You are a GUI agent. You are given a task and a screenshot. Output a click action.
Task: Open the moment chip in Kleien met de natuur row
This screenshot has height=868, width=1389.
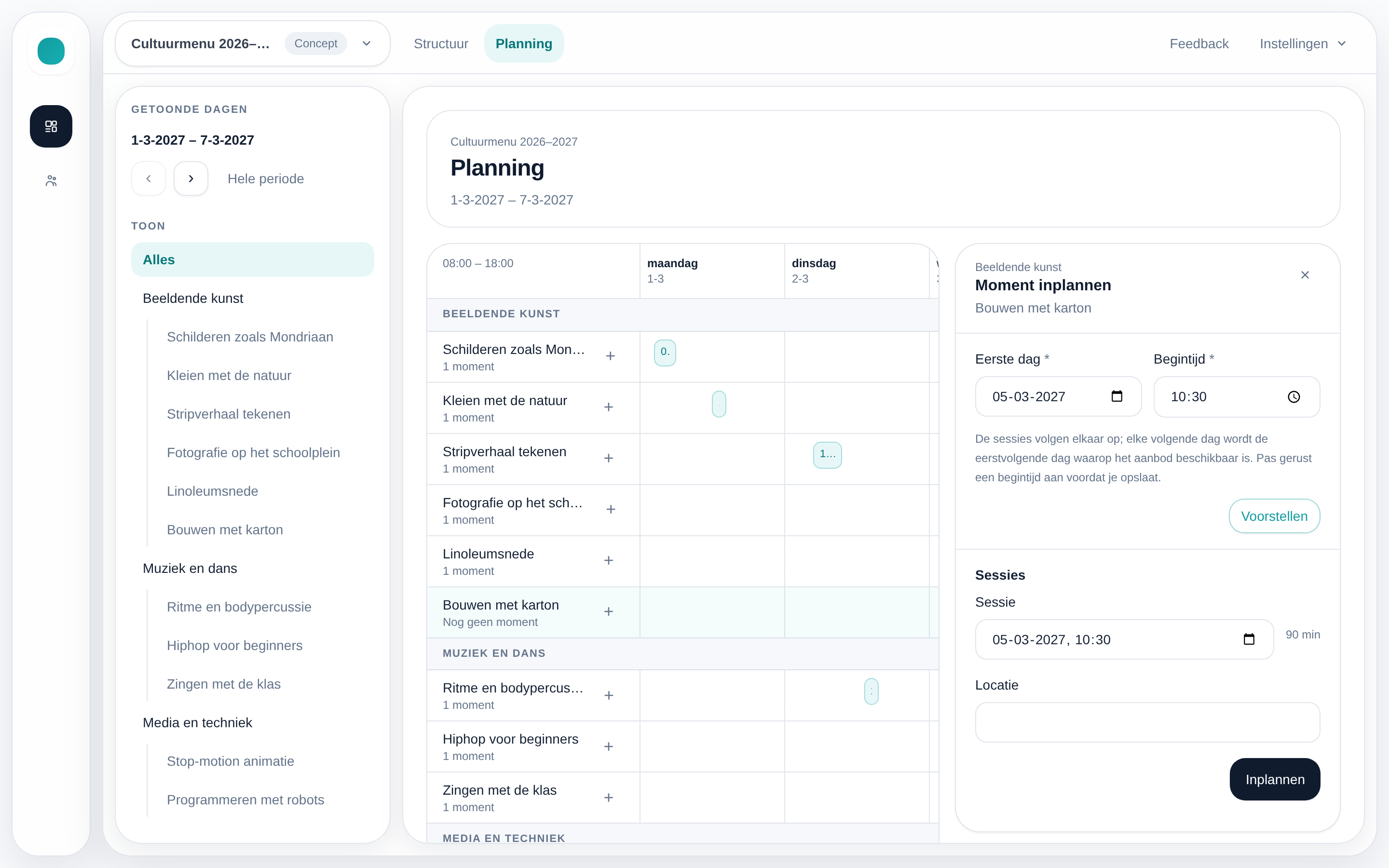pos(719,404)
